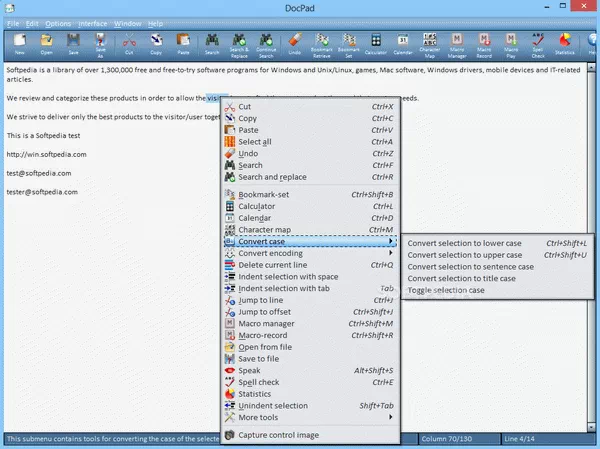Open the Statistics toolbar icon
This screenshot has height=449, width=600.
point(566,45)
